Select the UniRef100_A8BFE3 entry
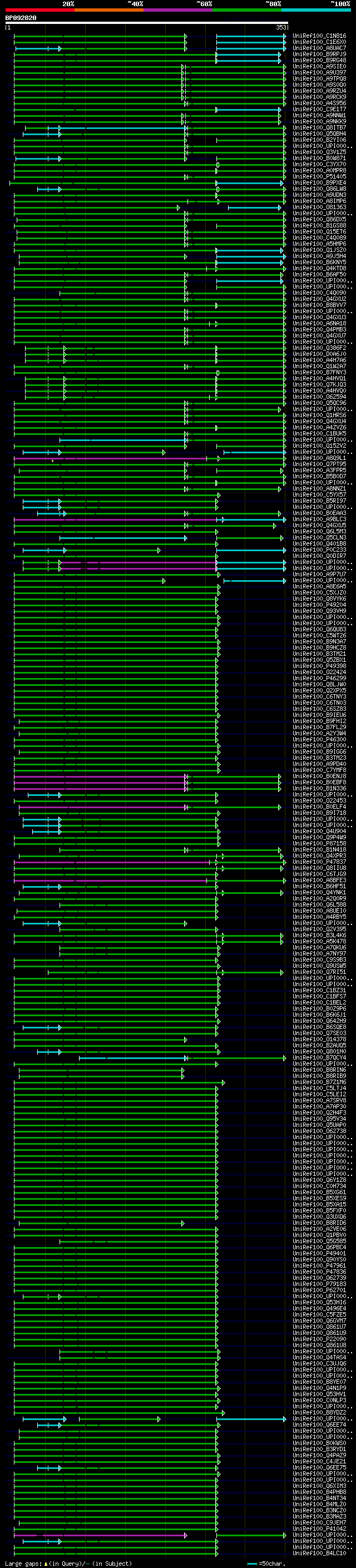This screenshot has height=1568, width=356. [x=319, y=881]
